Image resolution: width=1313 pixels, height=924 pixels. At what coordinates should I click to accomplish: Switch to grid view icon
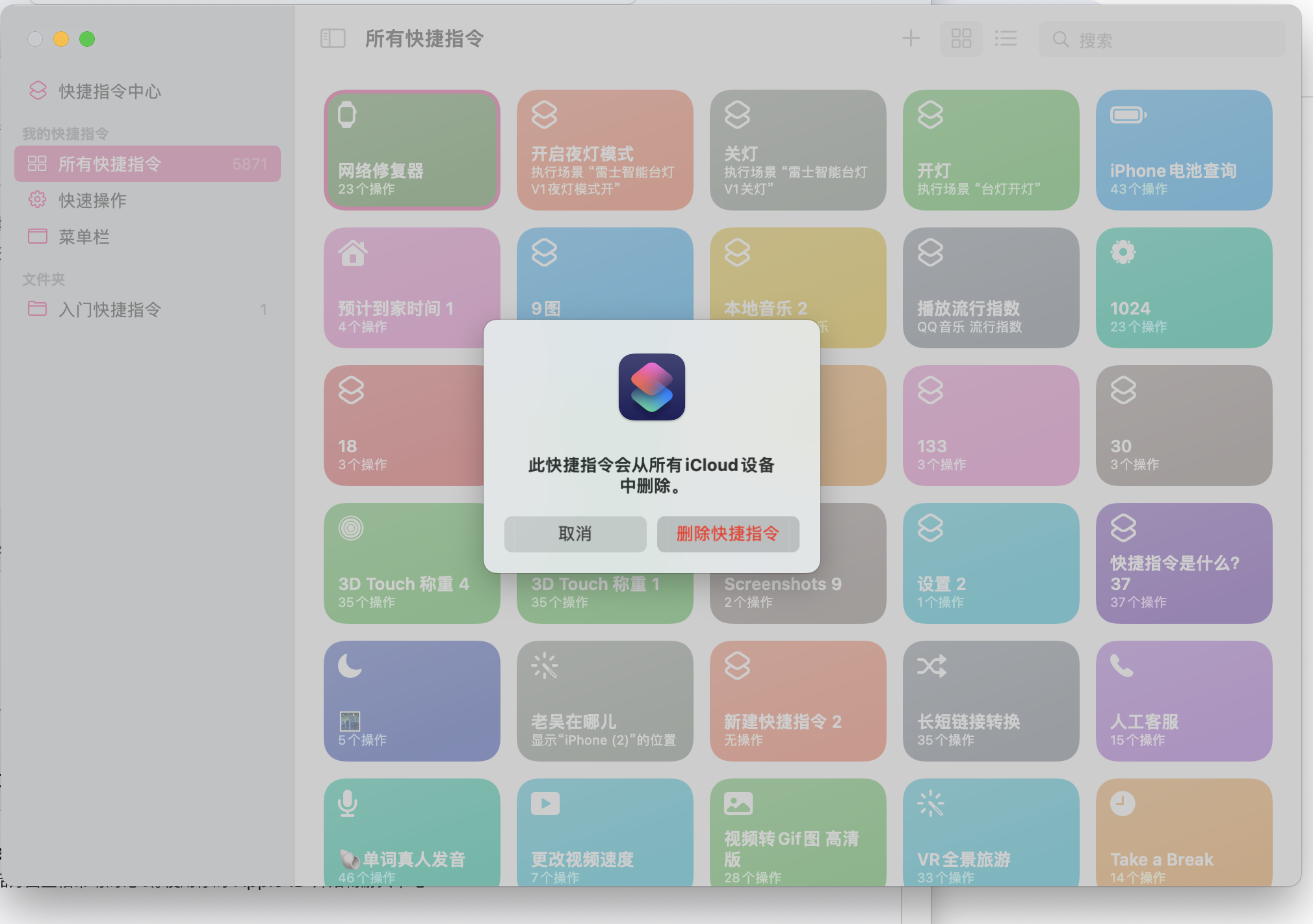coord(961,38)
